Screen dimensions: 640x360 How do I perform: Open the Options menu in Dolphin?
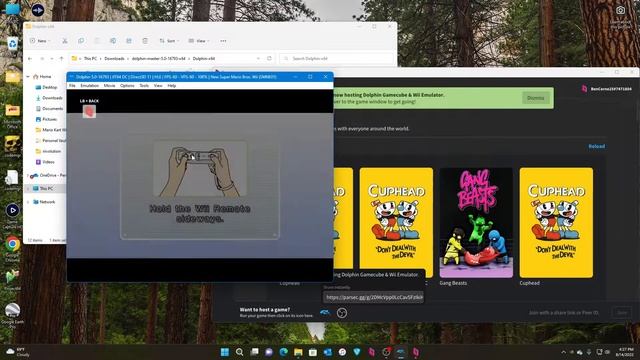coord(127,86)
